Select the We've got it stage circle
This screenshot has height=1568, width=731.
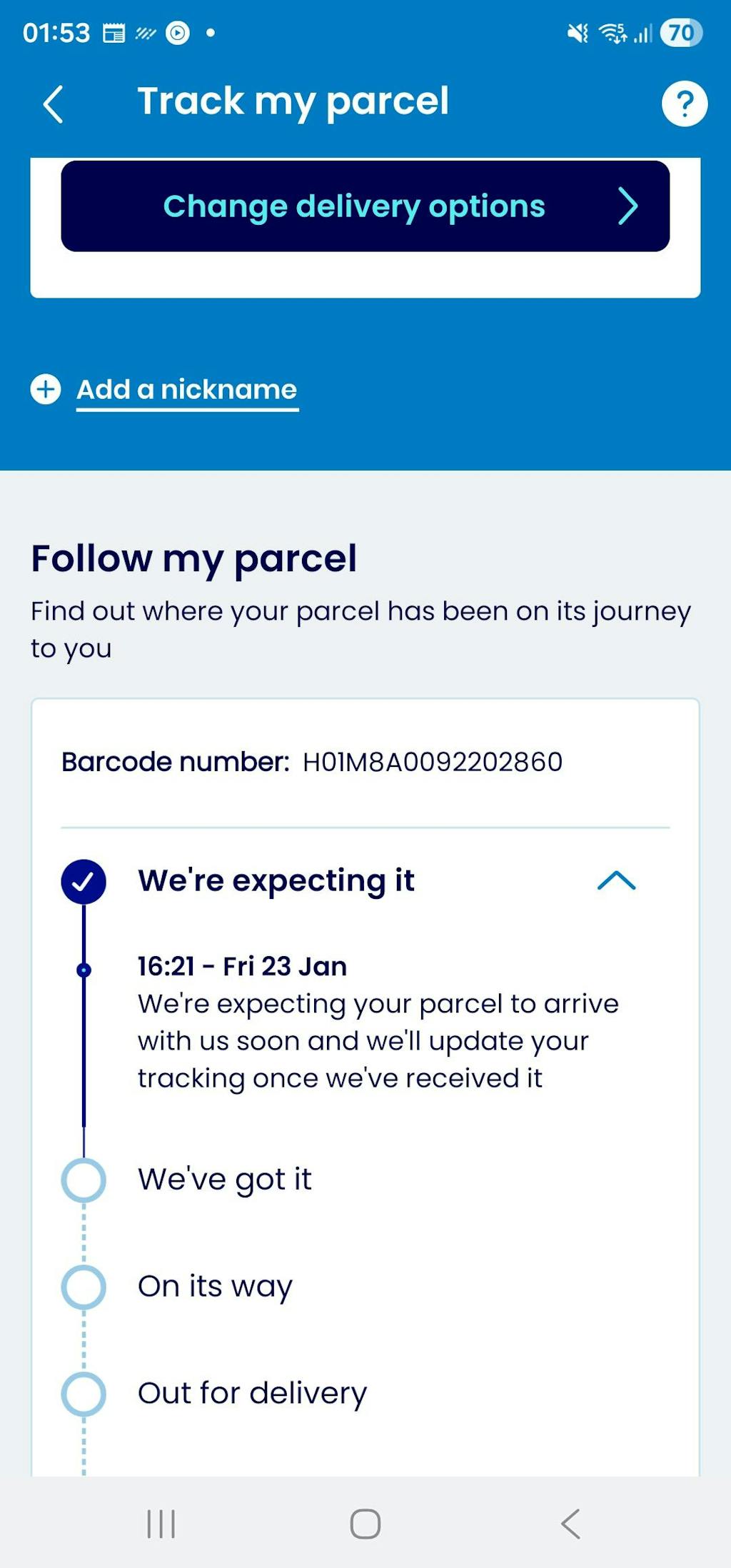[84, 1180]
